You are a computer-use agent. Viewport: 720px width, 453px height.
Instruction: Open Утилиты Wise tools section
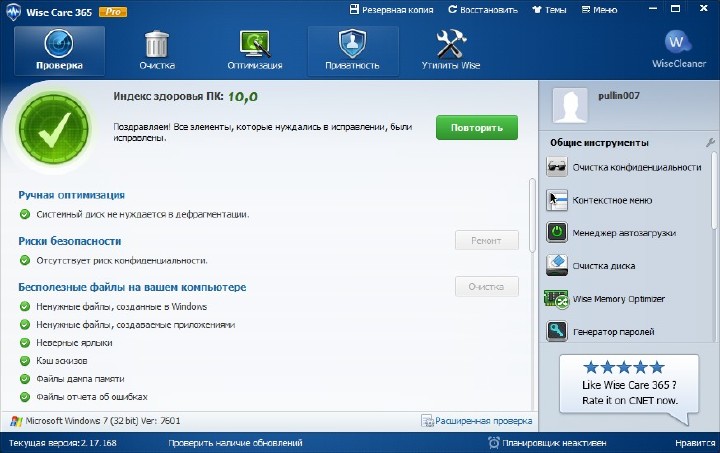tap(450, 51)
